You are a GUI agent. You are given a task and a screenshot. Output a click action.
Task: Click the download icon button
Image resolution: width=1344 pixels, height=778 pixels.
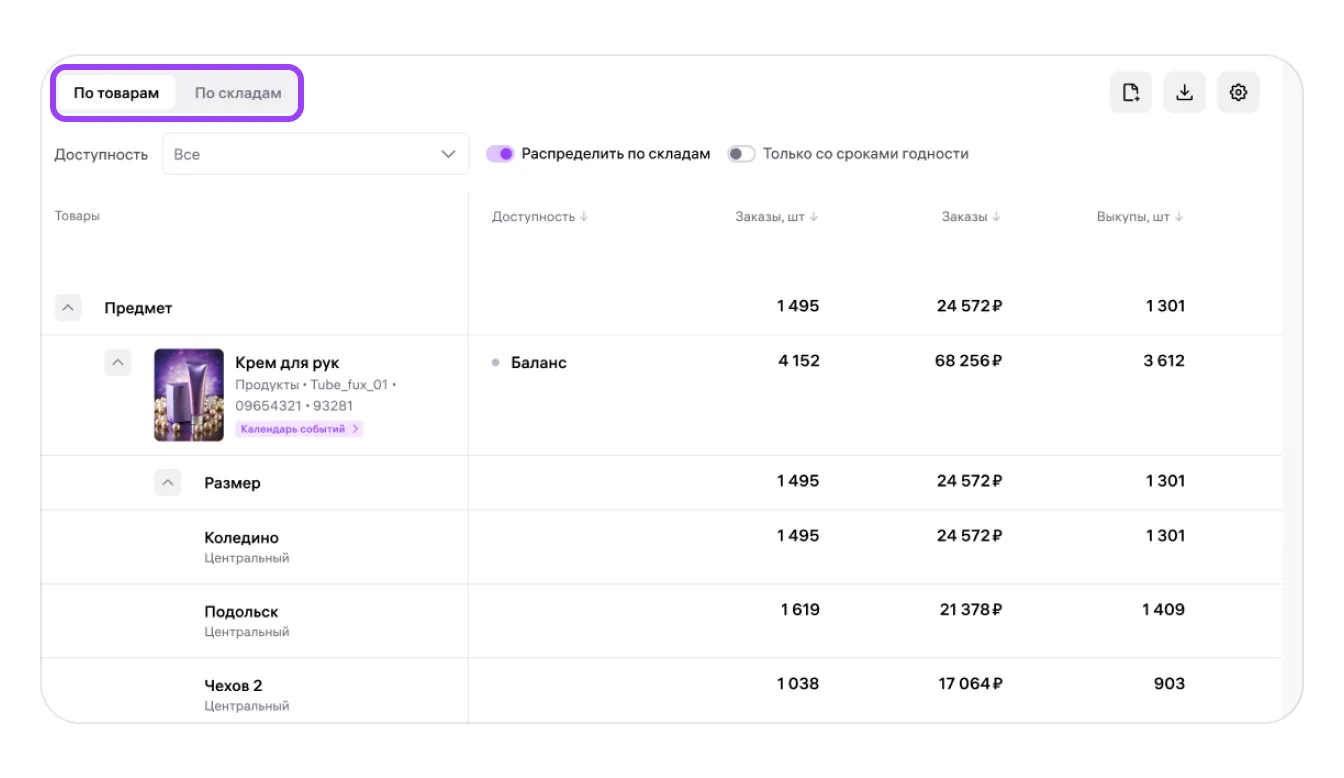[x=1184, y=93]
